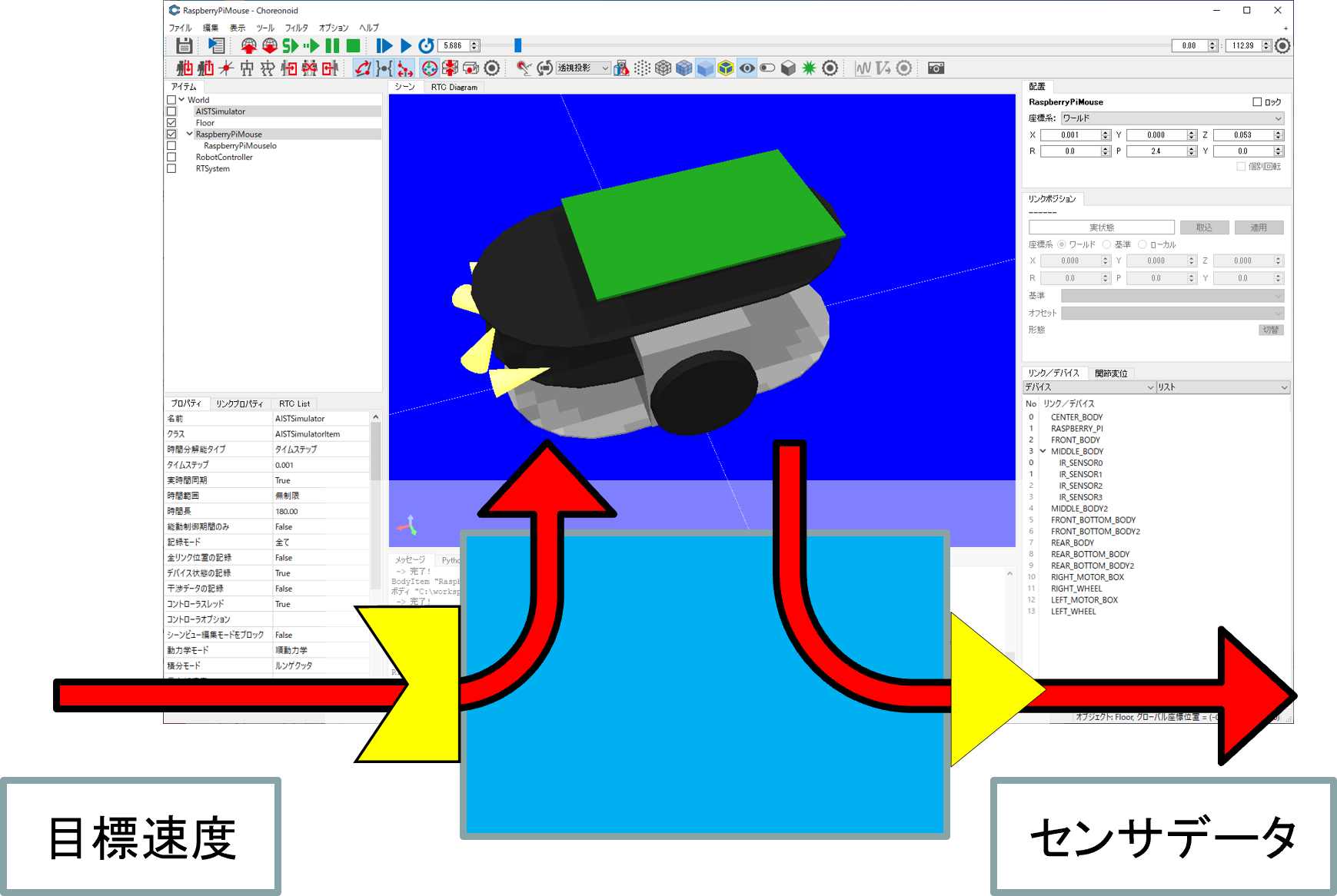Collapse the MIDDLE_BODY link tree node
The height and width of the screenshot is (896, 1337).
coord(1043,452)
